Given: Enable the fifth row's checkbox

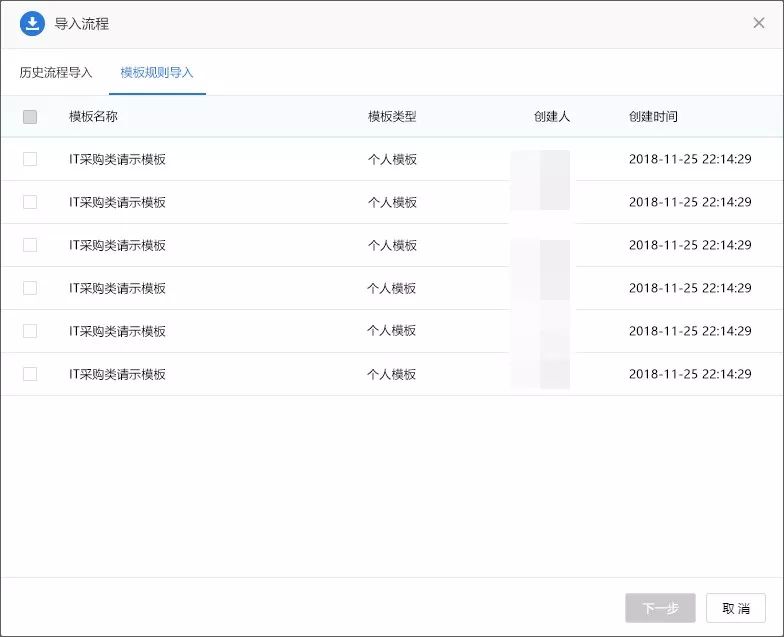Looking at the screenshot, I should click(30, 331).
